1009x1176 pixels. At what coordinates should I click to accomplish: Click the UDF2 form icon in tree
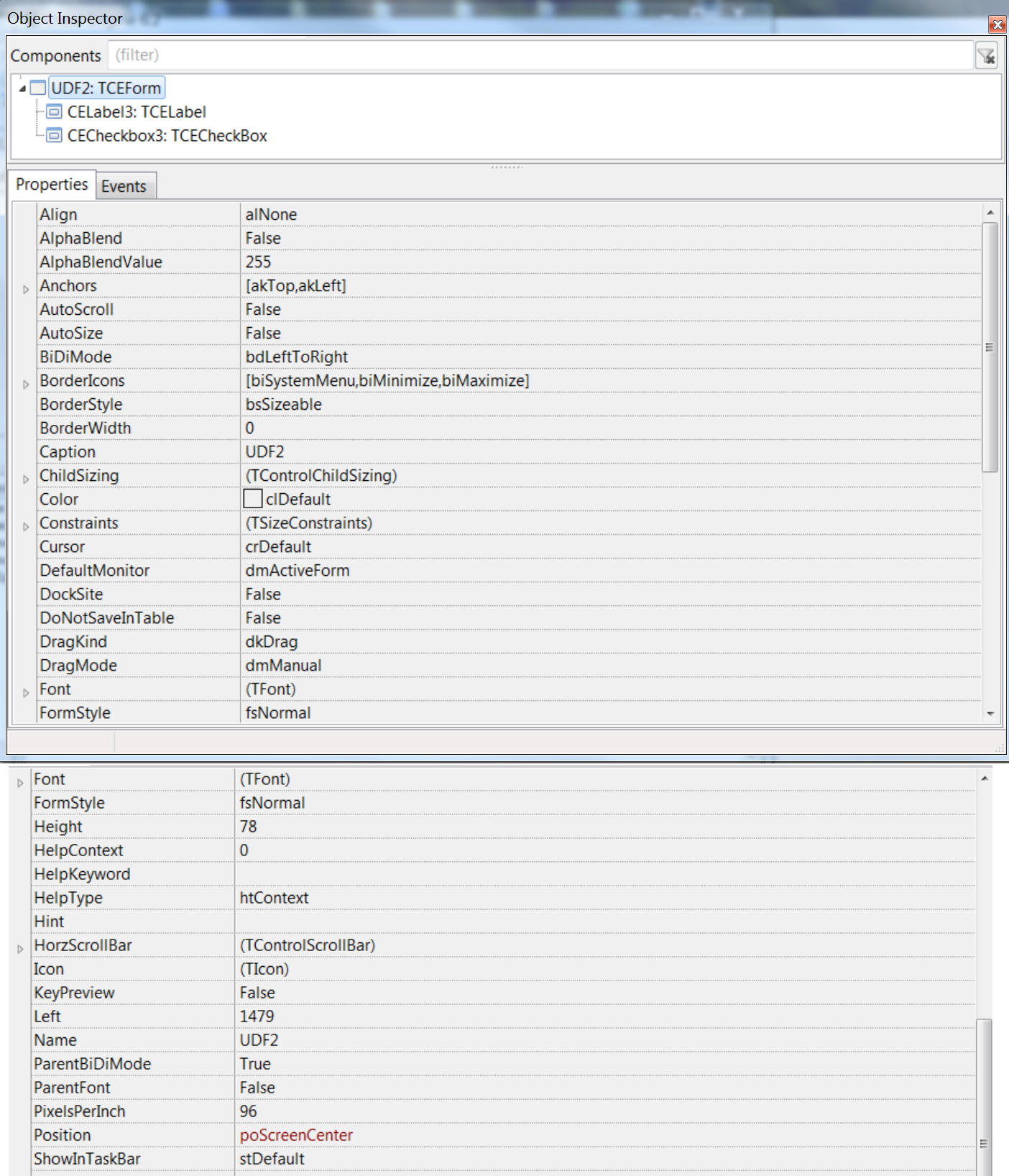[x=37, y=88]
